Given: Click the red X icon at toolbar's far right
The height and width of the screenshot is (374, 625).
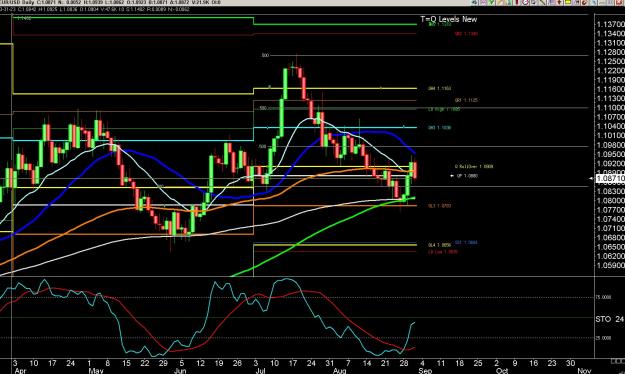Looking at the screenshot, I should (x=619, y=2).
